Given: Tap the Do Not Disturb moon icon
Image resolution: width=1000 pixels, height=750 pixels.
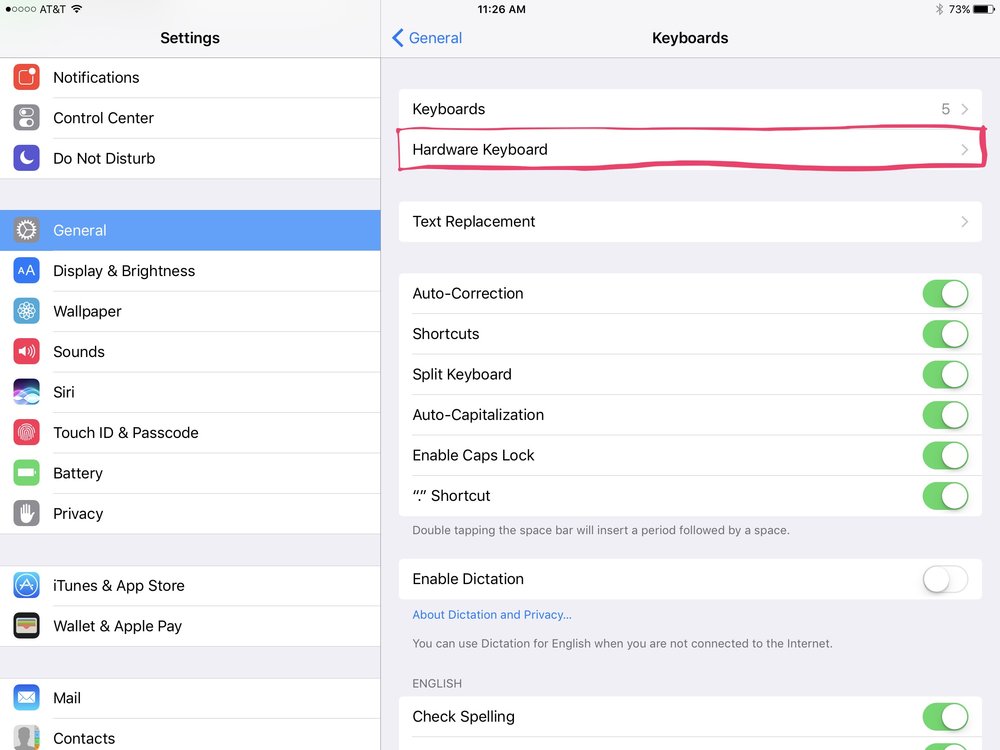Looking at the screenshot, I should [27, 158].
